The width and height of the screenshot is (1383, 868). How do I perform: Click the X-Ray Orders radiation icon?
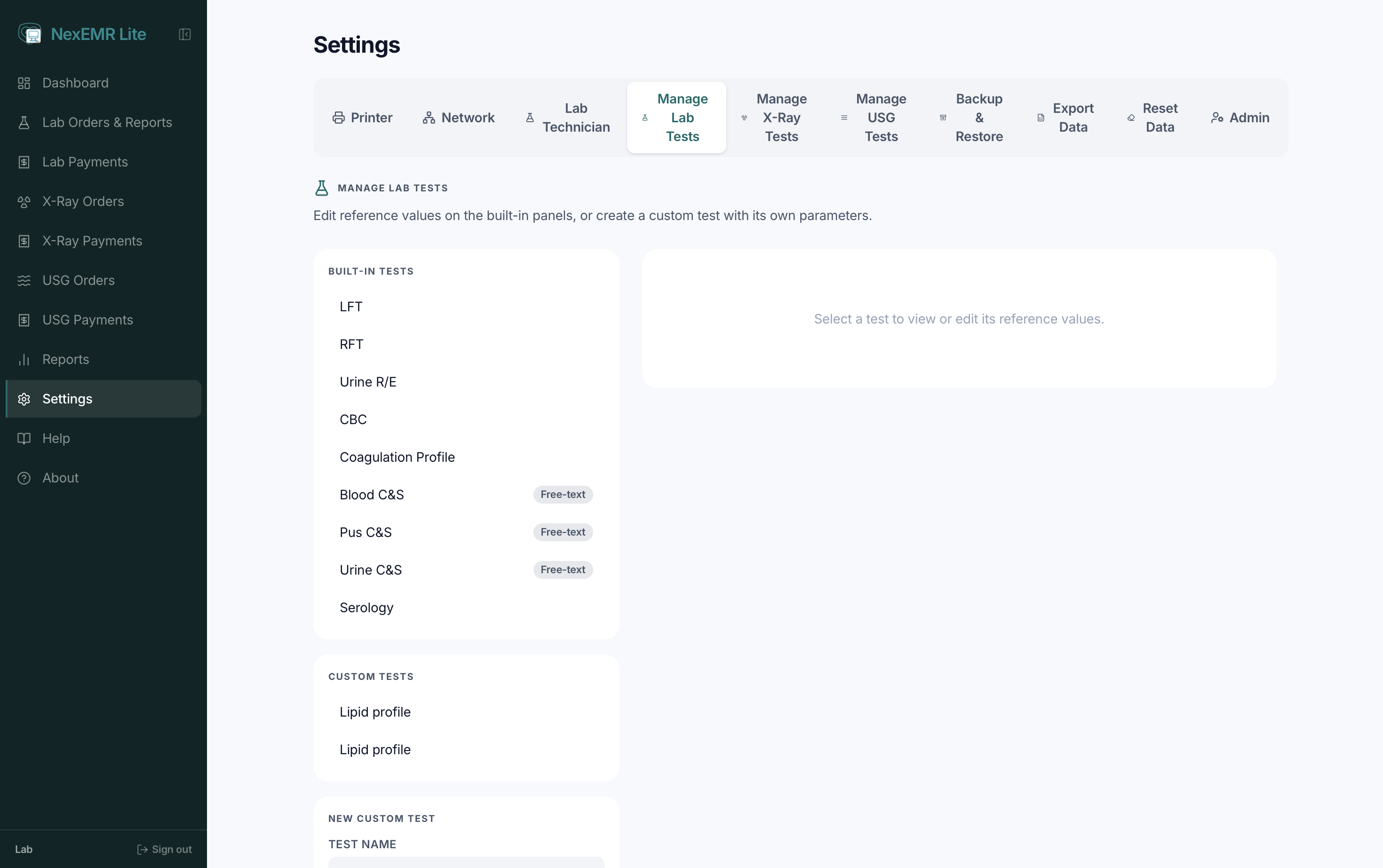pos(24,202)
